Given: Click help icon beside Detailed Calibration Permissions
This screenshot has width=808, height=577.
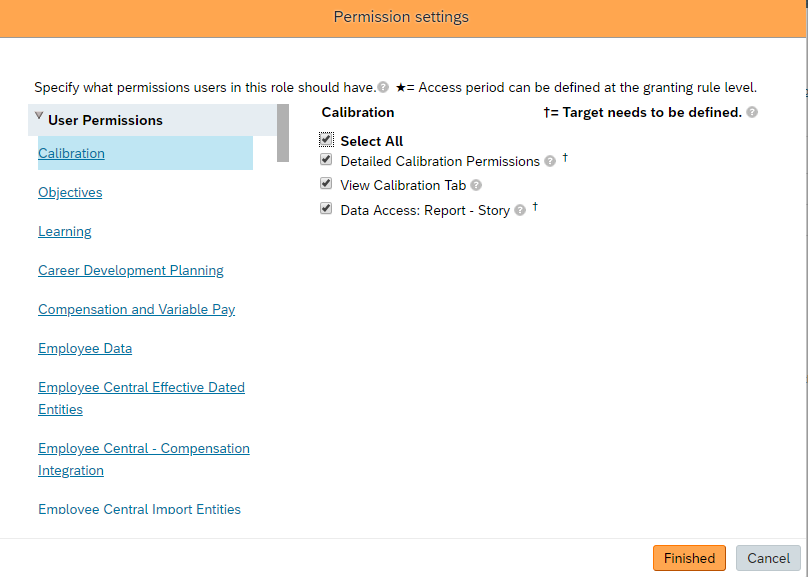Looking at the screenshot, I should pos(550,162).
